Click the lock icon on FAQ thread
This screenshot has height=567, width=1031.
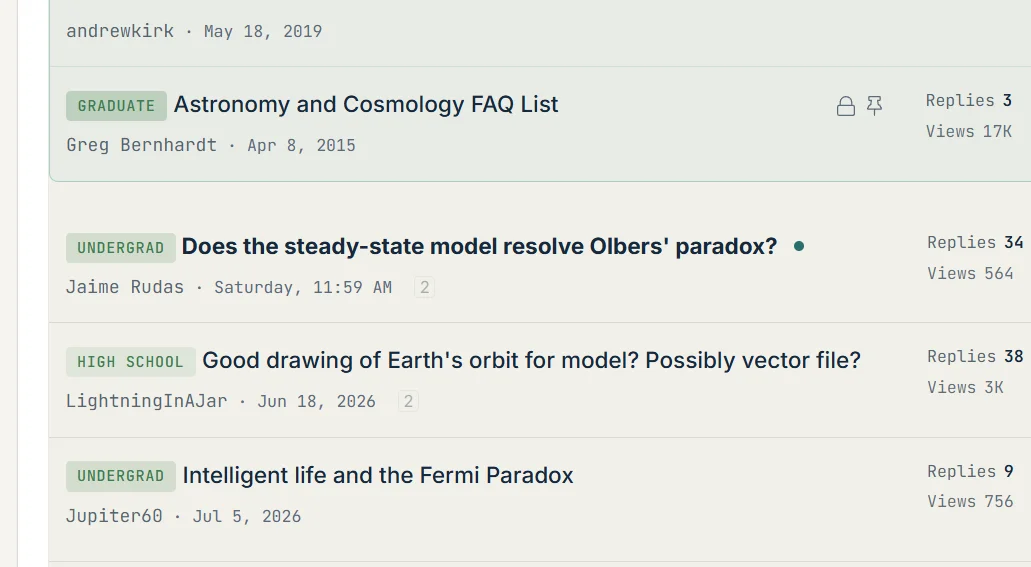846,106
